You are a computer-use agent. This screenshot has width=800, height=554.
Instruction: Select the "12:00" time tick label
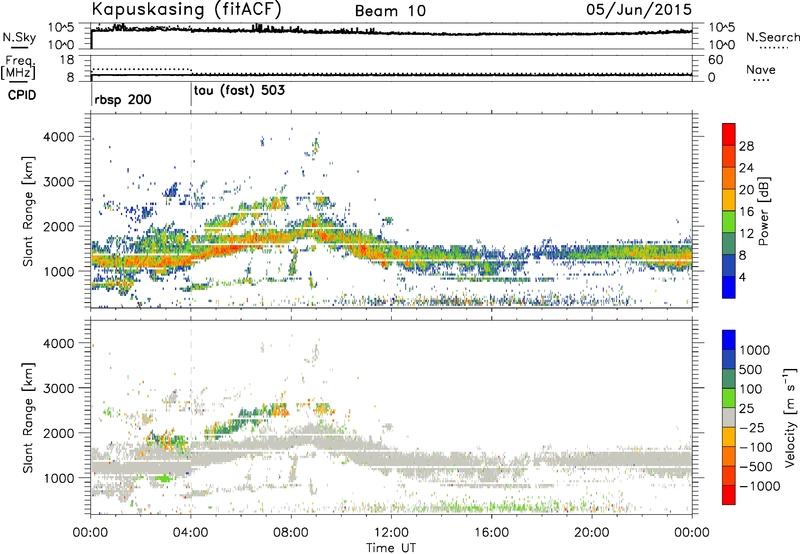[391, 533]
